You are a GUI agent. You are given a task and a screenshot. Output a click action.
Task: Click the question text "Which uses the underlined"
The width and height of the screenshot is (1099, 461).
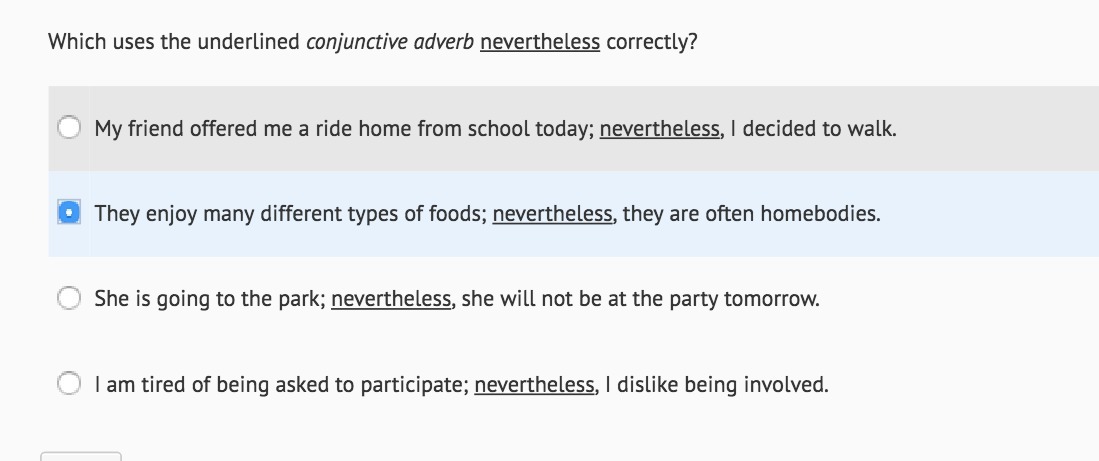pyautogui.click(x=174, y=42)
